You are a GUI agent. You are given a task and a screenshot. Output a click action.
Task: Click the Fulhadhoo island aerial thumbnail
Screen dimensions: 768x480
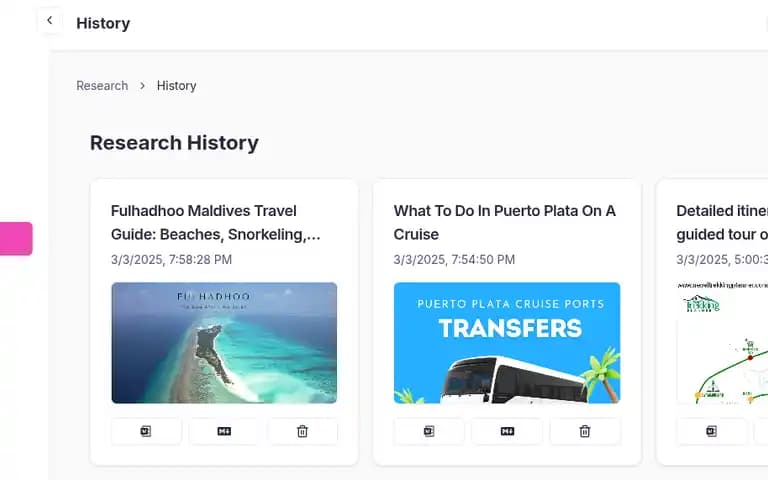pos(224,343)
